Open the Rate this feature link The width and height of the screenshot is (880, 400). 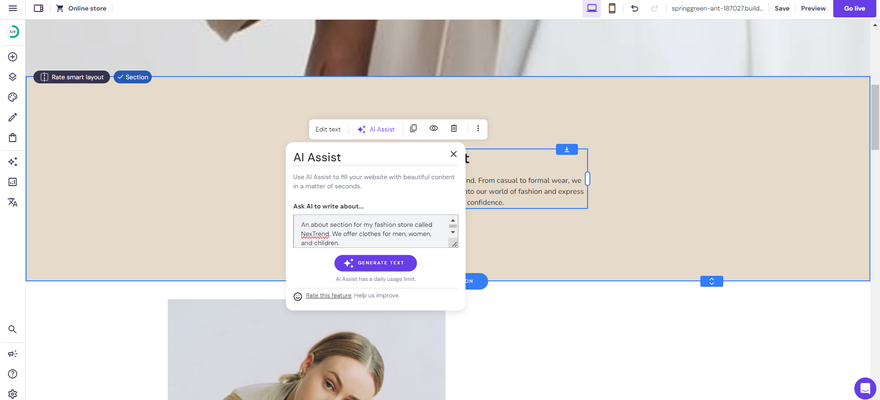pyautogui.click(x=328, y=296)
